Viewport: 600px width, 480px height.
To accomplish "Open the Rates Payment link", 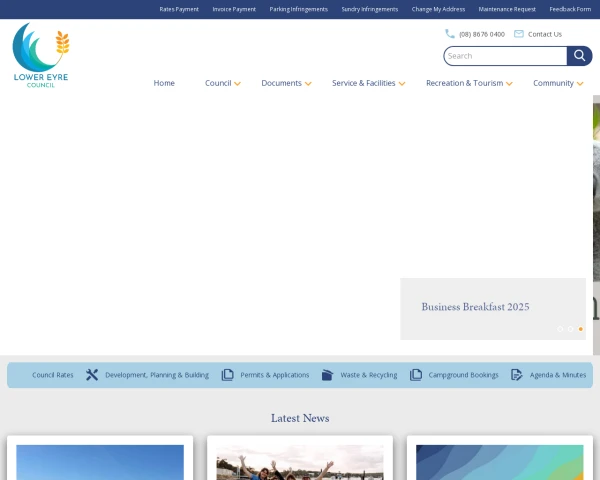I will click(x=179, y=9).
